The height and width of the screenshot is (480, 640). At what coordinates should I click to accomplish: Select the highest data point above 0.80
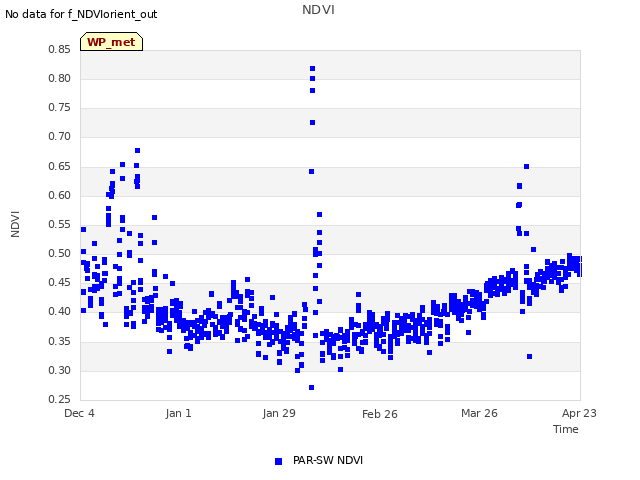pos(313,69)
